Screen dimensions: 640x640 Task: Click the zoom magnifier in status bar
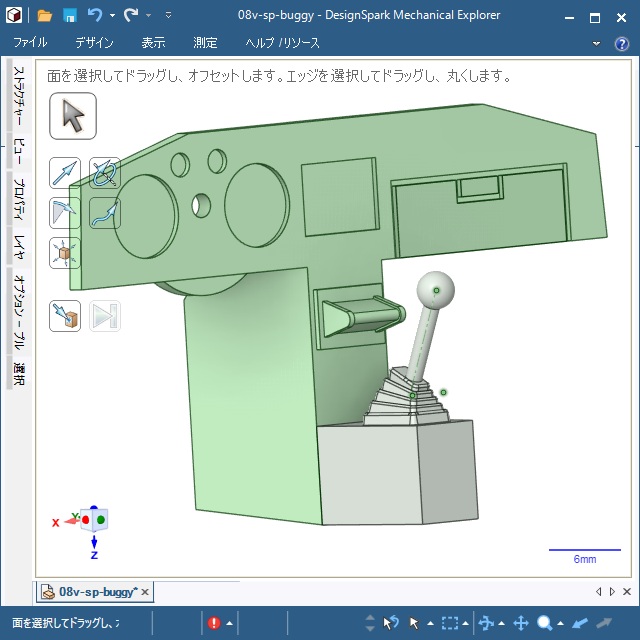[x=545, y=623]
